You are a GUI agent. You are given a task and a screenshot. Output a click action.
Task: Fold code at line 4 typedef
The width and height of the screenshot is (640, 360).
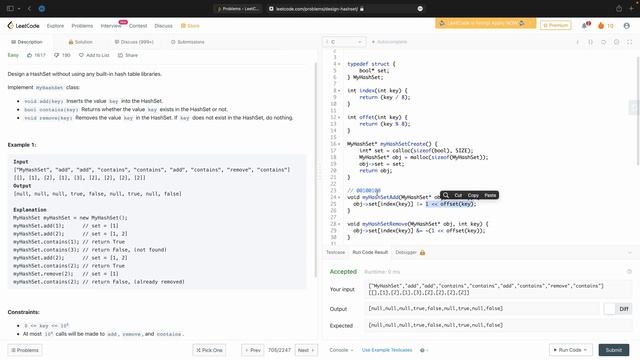(x=339, y=64)
